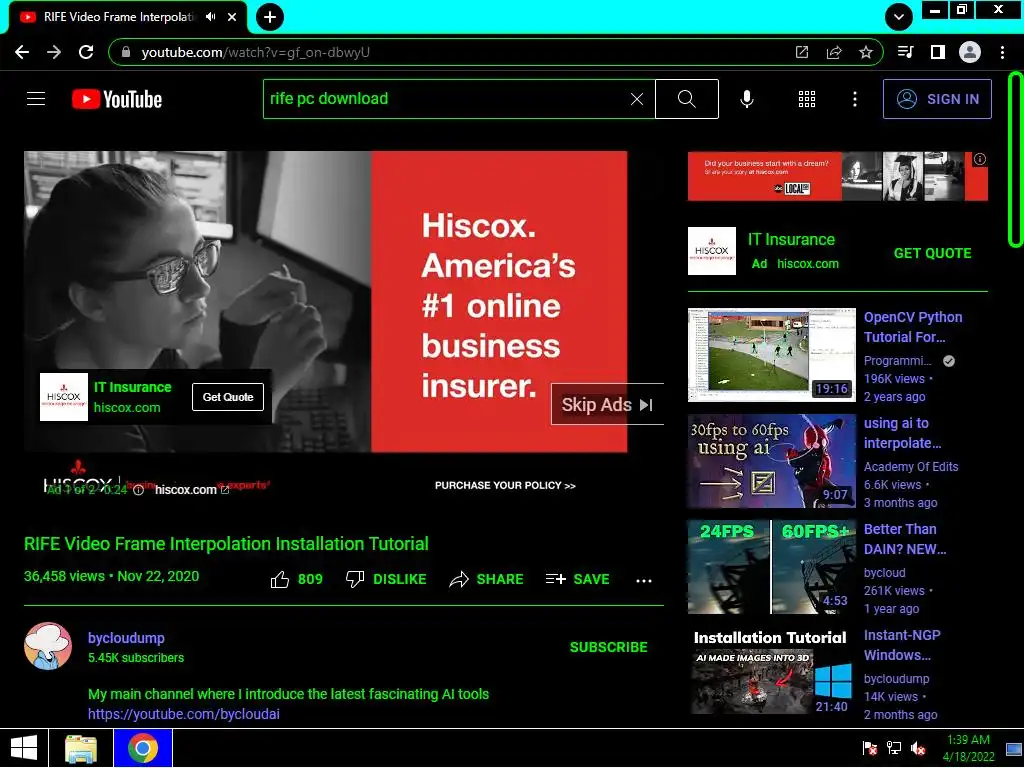Subscribe to bycloudump channel
The width and height of the screenshot is (1024, 768).
tap(609, 647)
